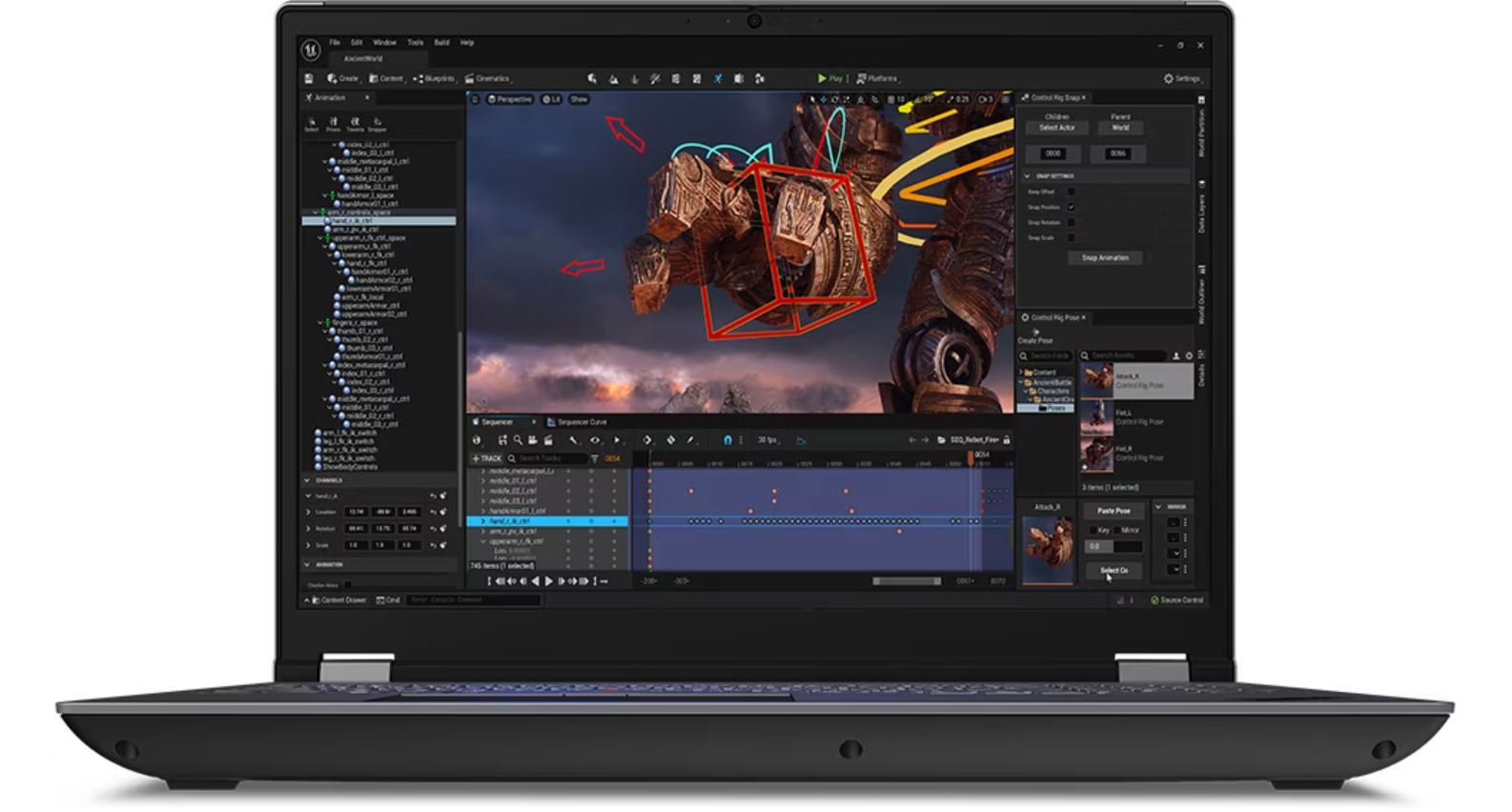This screenshot has height=812, width=1512.
Task: Click the Paste Pose button
Action: click(x=1113, y=511)
